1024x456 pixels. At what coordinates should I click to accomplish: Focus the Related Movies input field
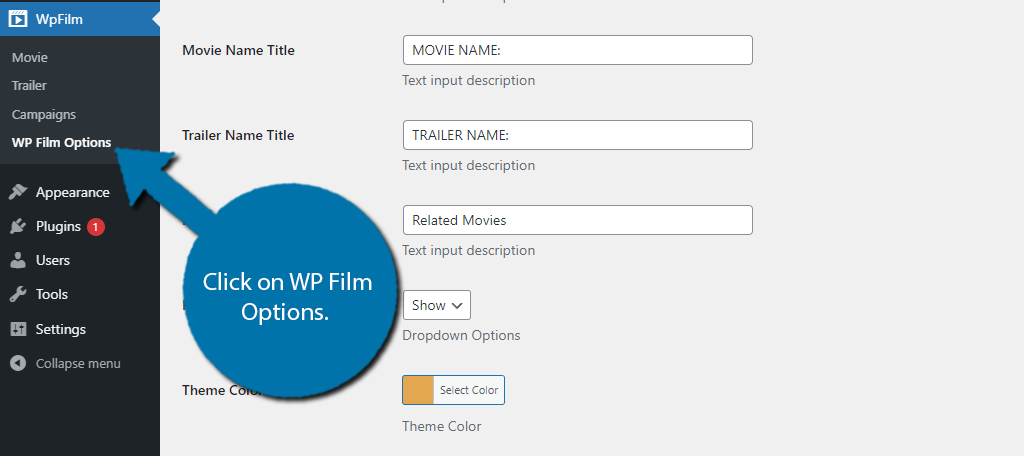point(577,220)
